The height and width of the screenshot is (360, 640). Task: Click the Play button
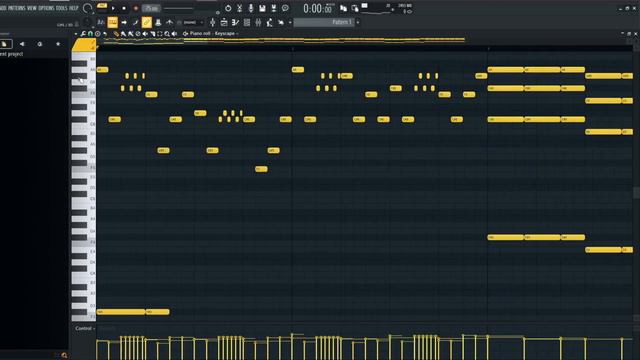tap(113, 8)
